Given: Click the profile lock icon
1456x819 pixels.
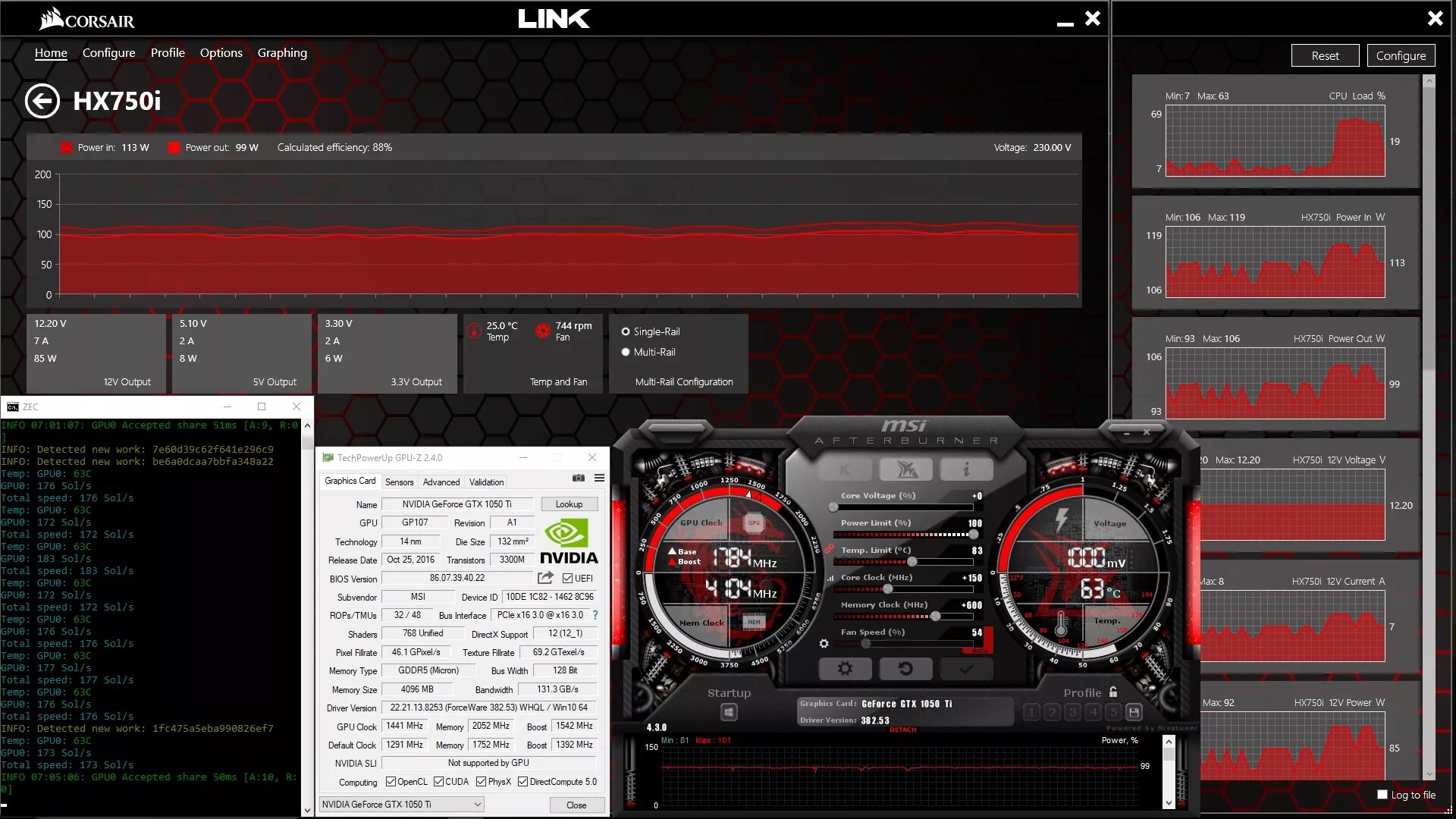Looking at the screenshot, I should (1113, 692).
